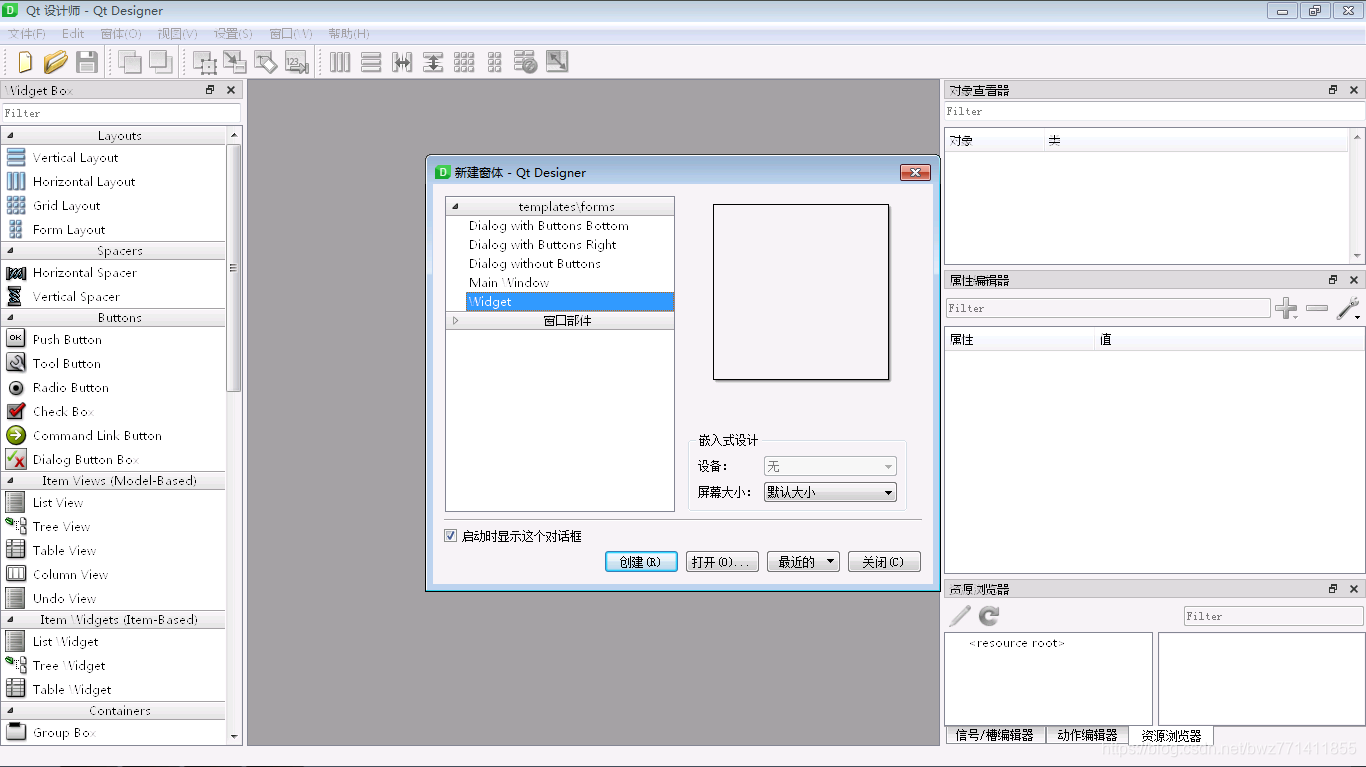1366x767 pixels.
Task: Click the Check Box widget icon
Action: [x=16, y=411]
